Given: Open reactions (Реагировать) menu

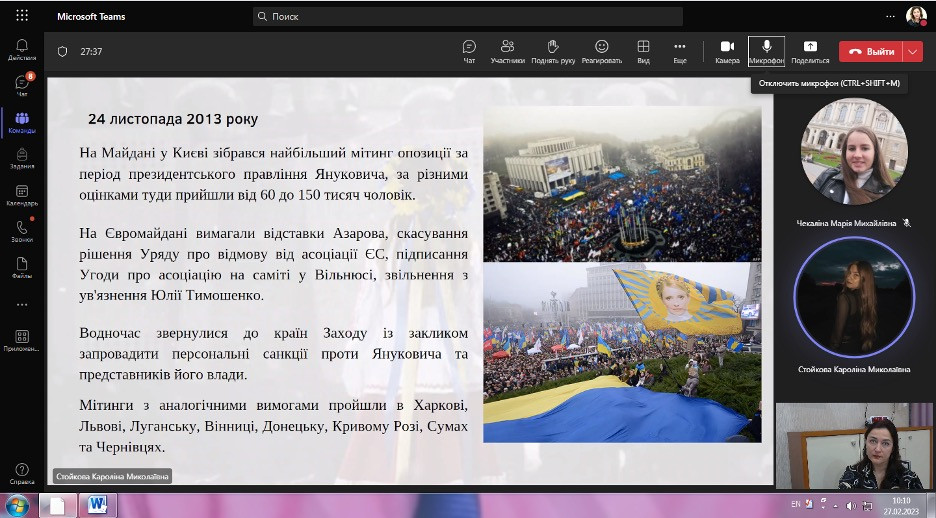Looking at the screenshot, I should (602, 52).
